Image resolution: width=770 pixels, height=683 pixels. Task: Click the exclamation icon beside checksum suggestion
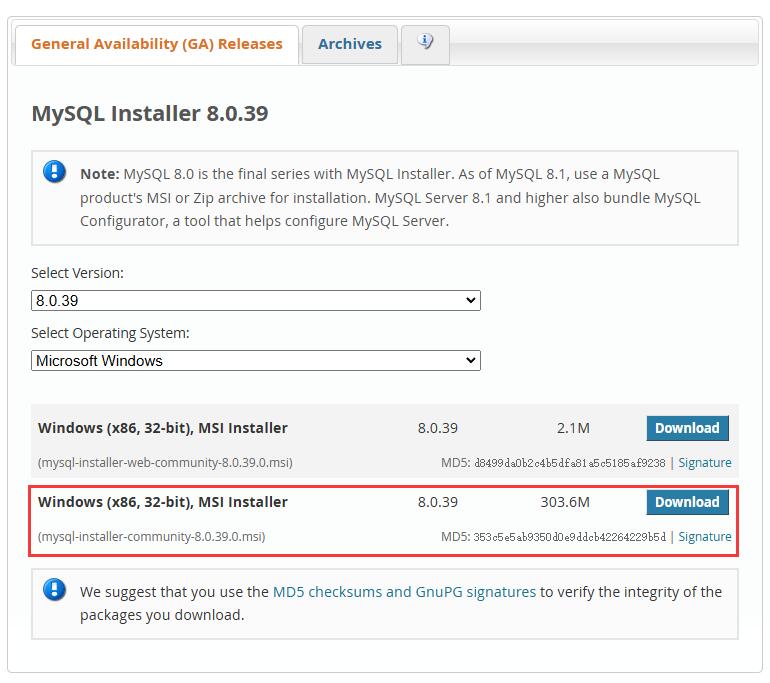point(55,590)
